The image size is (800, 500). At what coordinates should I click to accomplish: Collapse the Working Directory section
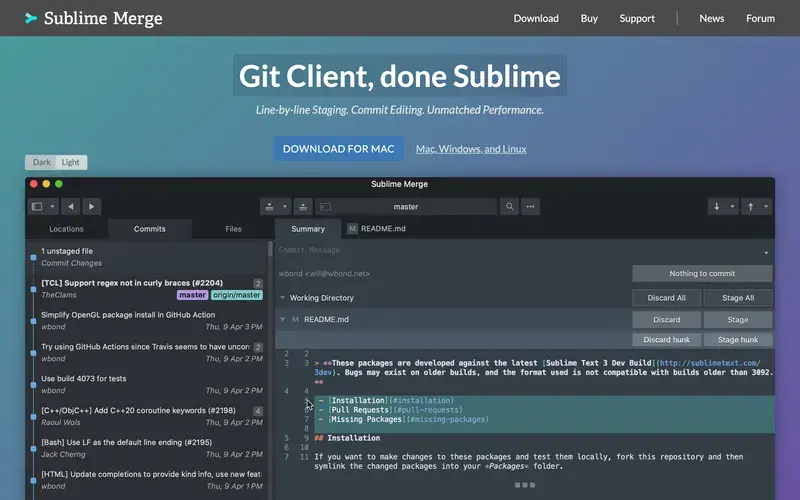point(283,297)
